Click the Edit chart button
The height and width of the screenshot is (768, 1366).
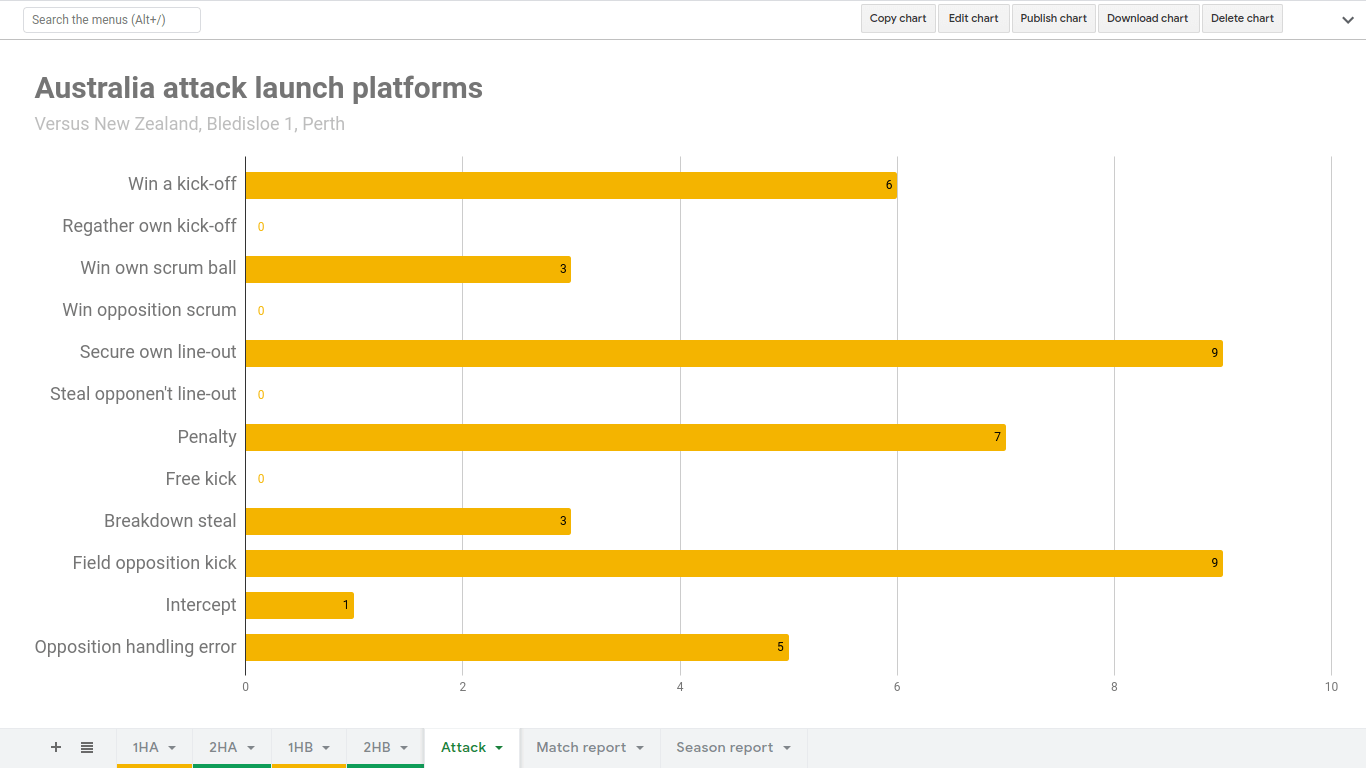974,18
